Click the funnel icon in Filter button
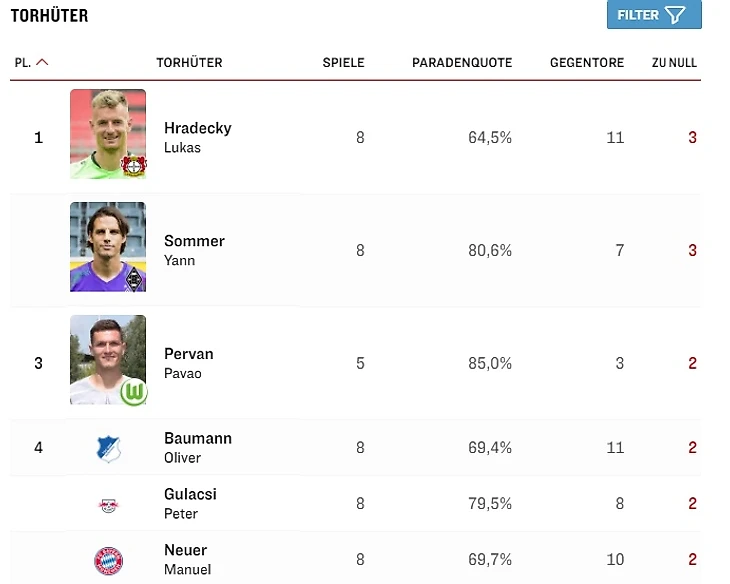Screen dimensions: 730x584 coord(677,15)
